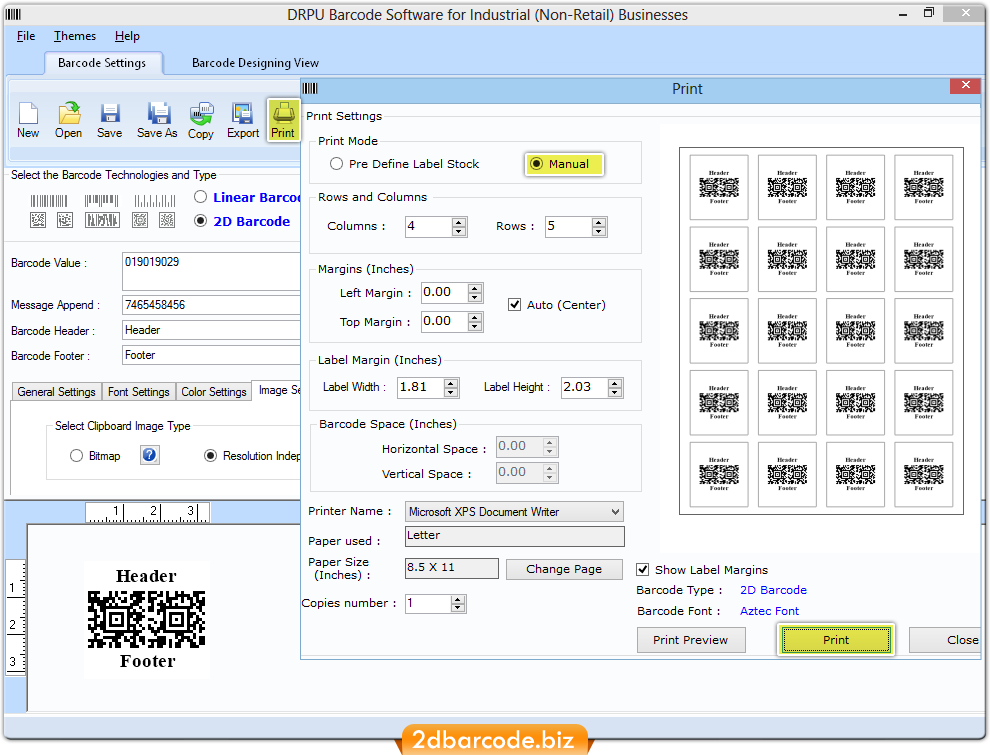This screenshot has height=755, width=990.
Task: Click the 2D Barcode type link
Action: coord(773,590)
